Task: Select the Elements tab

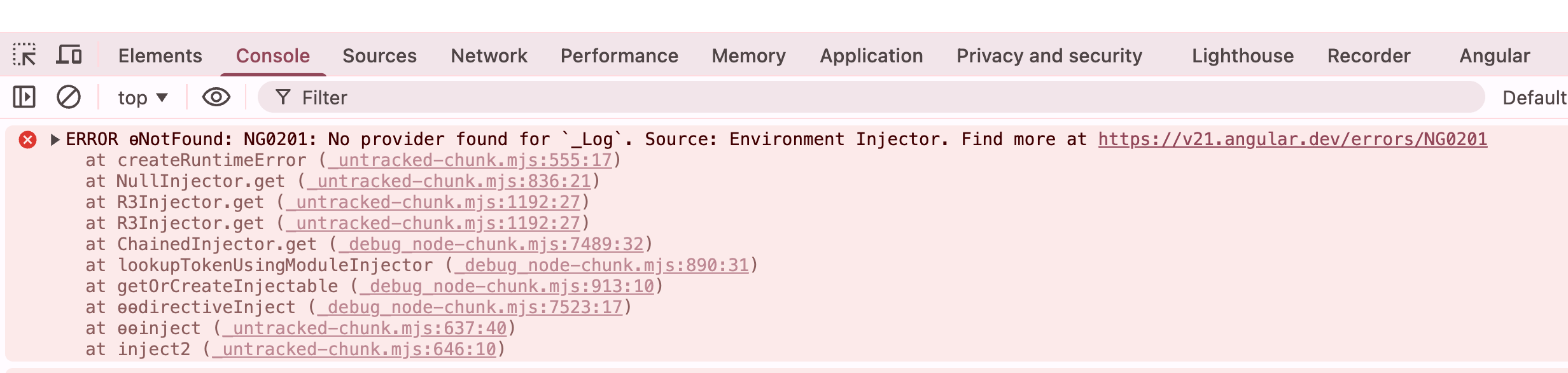Action: point(159,56)
